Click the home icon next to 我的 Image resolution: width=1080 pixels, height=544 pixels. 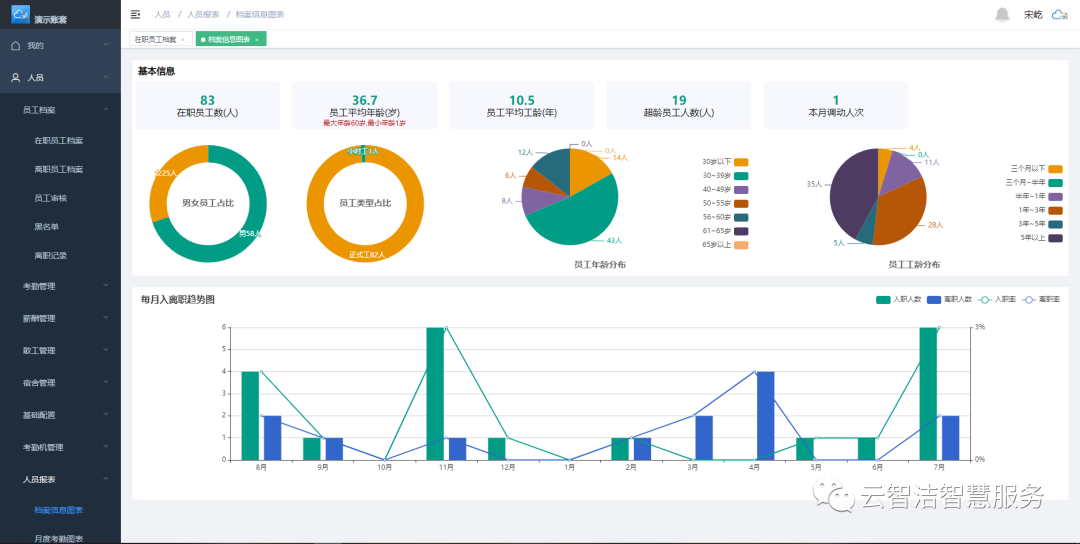[x=15, y=45]
